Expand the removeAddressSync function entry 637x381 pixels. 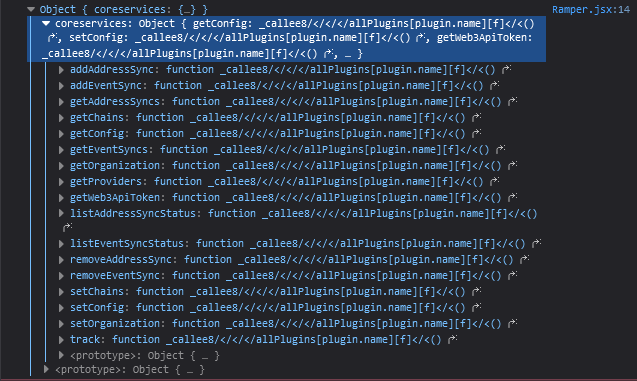click(x=61, y=260)
